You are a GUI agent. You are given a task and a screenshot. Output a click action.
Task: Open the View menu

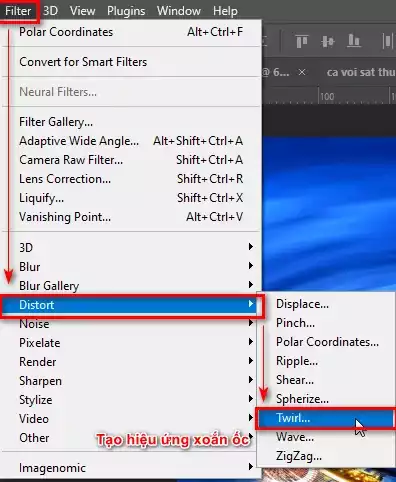82,11
